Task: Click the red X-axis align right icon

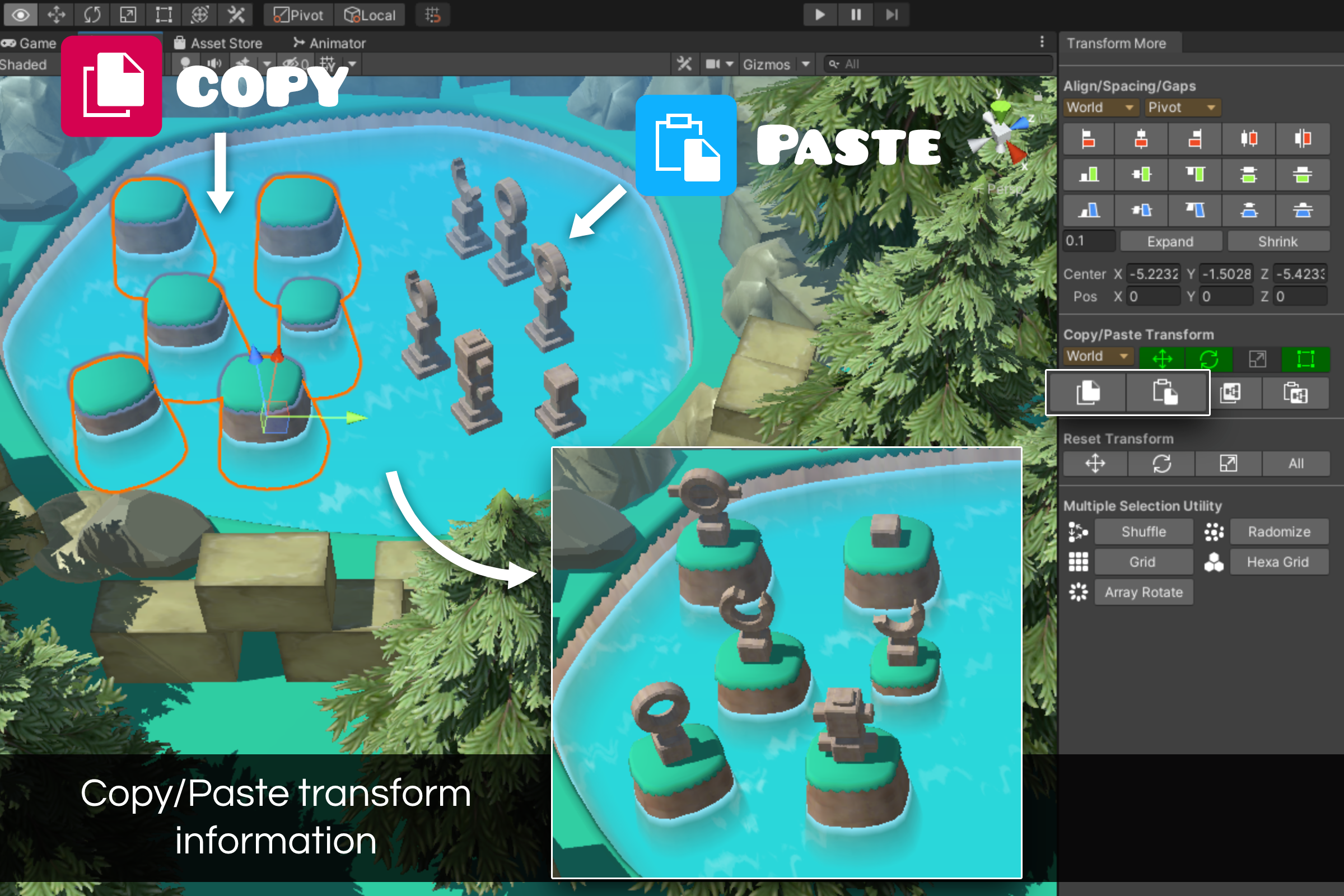Action: (x=1195, y=139)
